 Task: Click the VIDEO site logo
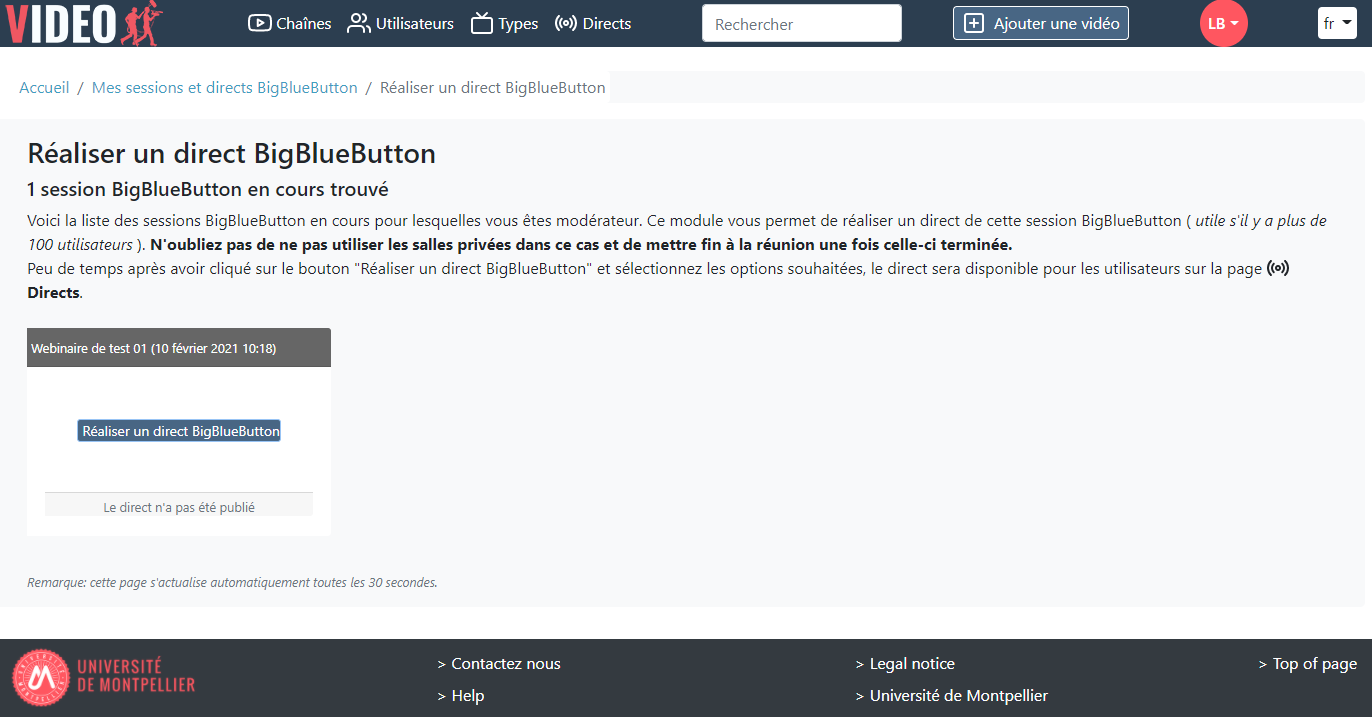click(x=82, y=23)
